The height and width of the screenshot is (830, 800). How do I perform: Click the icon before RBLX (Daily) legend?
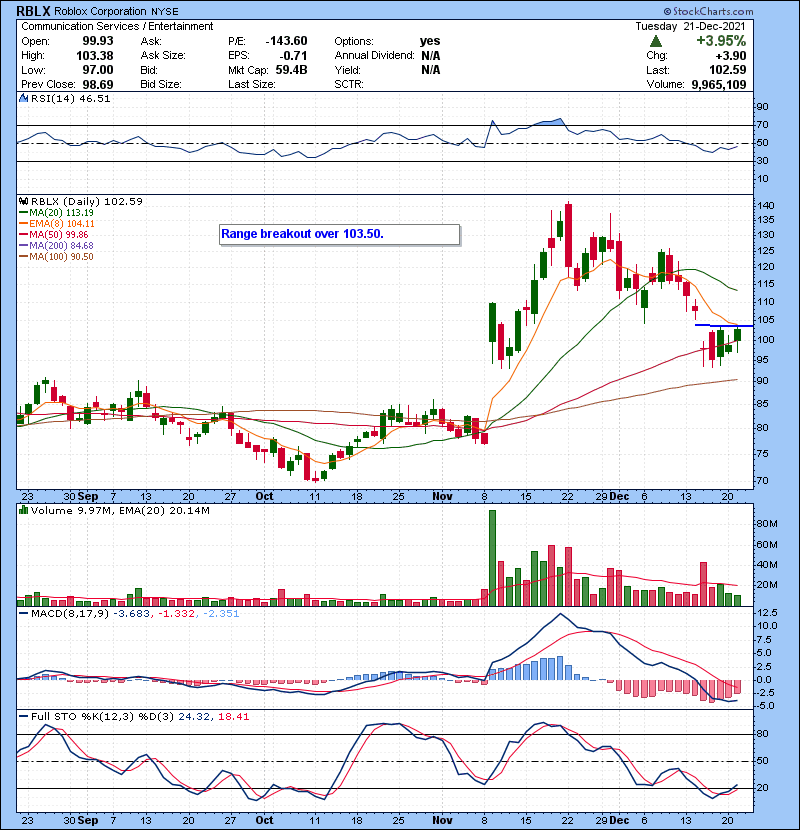[x=22, y=201]
